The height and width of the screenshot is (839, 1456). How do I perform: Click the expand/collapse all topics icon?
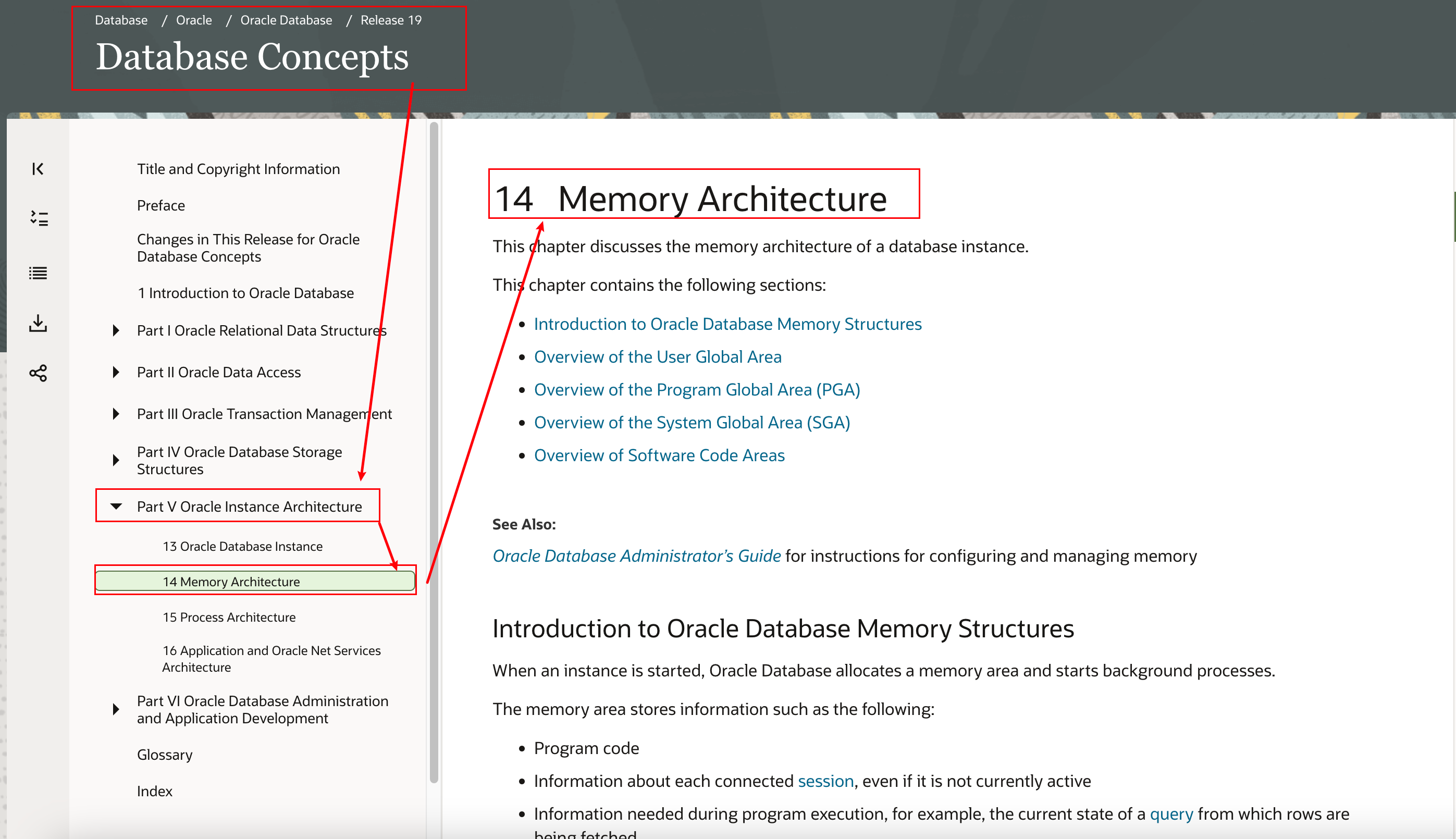(x=38, y=218)
